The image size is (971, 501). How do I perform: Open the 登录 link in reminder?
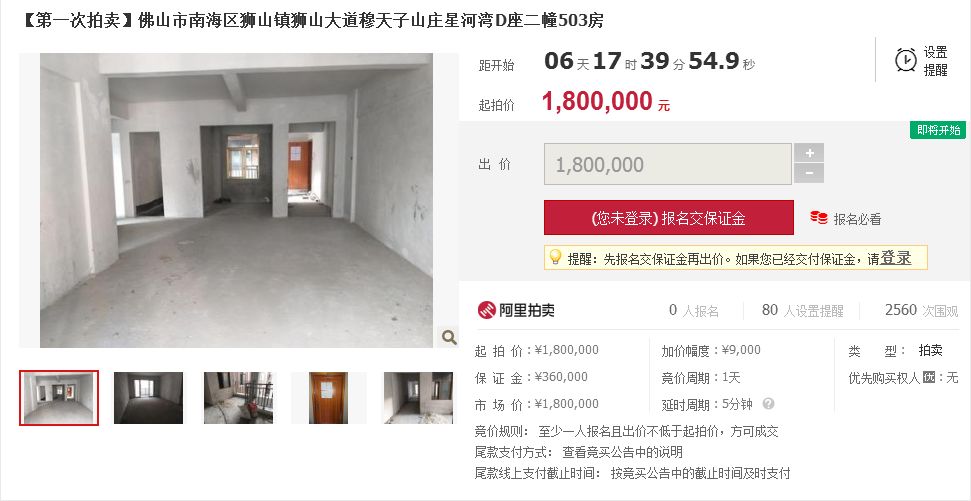click(x=895, y=258)
